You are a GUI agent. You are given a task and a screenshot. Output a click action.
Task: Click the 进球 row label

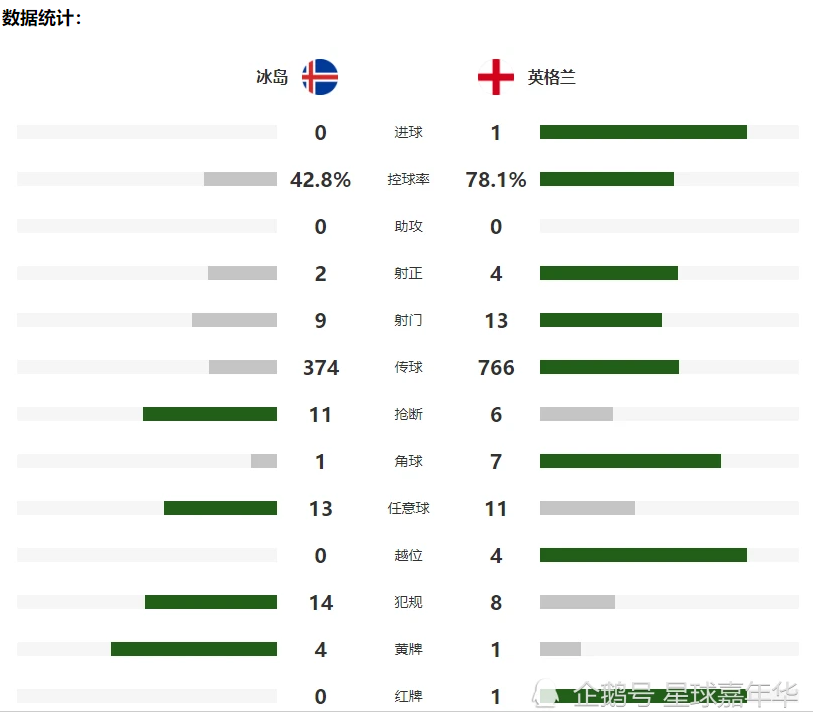408,133
